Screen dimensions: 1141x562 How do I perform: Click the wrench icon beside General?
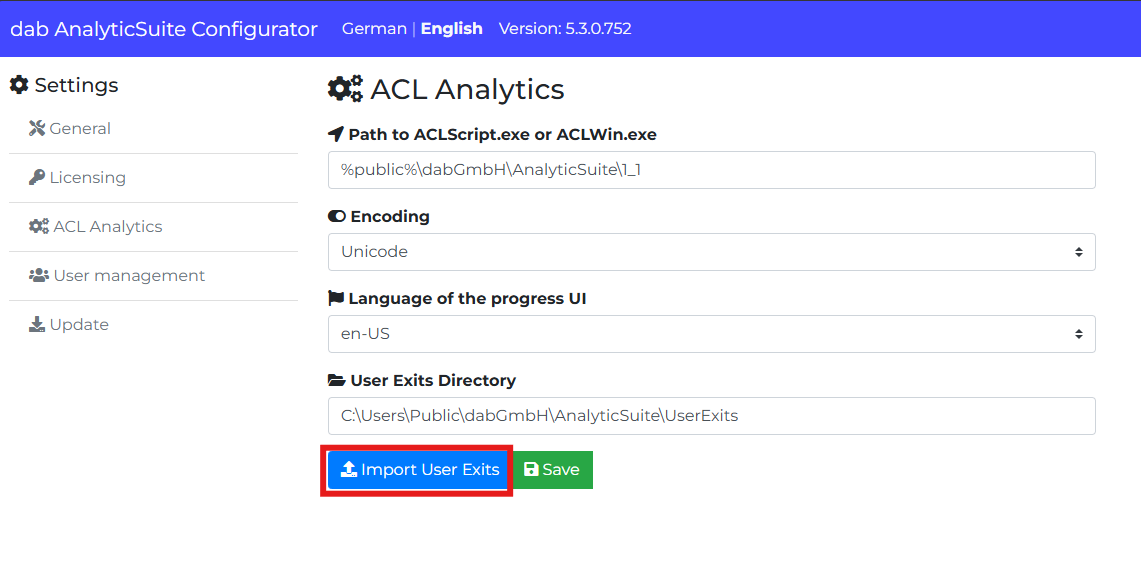(37, 128)
